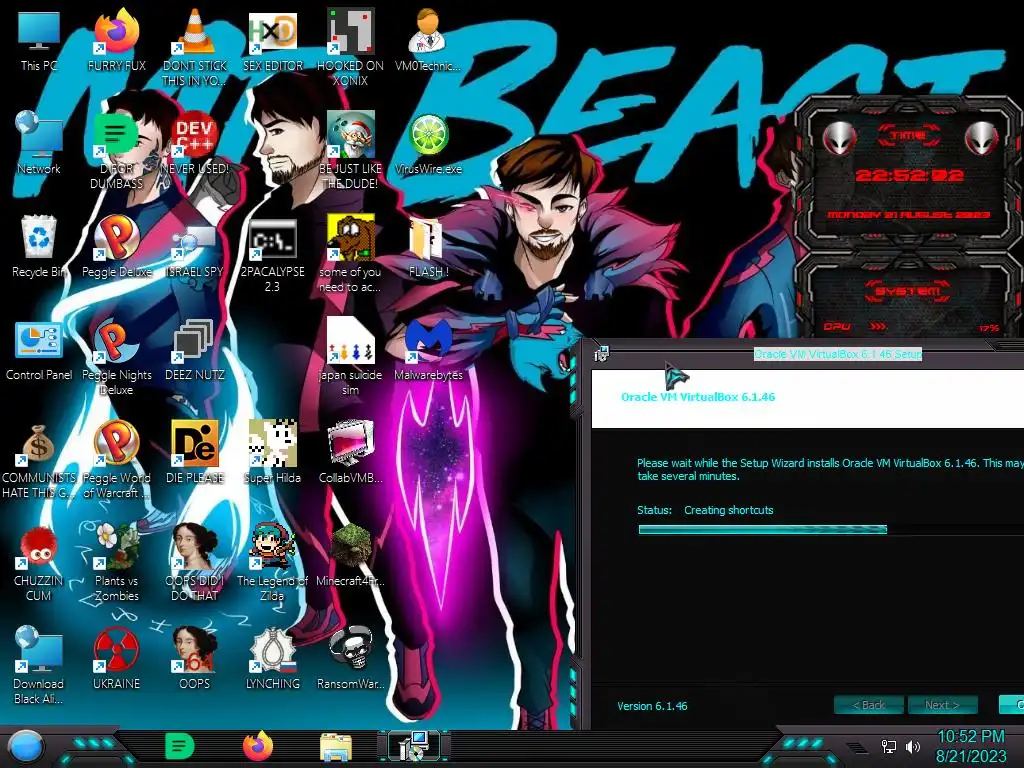Open the Control Panel desktop icon
This screenshot has width=1024, height=768.
(39, 349)
